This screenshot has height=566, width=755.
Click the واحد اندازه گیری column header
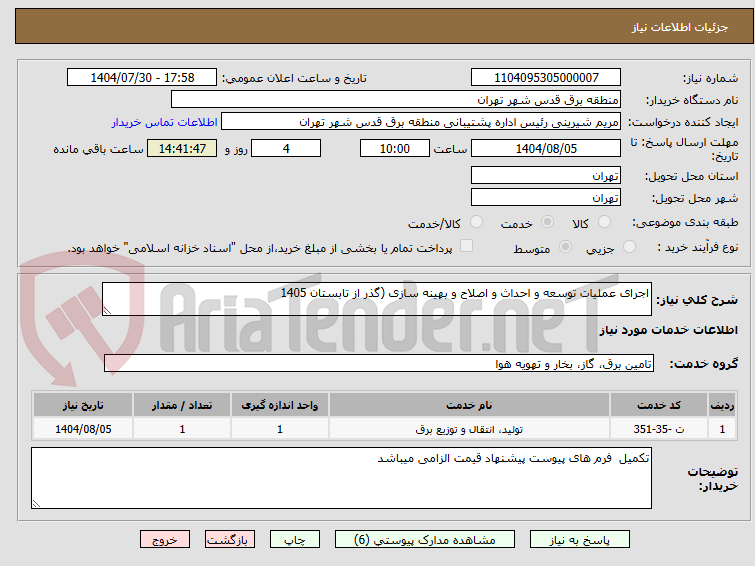click(x=280, y=405)
